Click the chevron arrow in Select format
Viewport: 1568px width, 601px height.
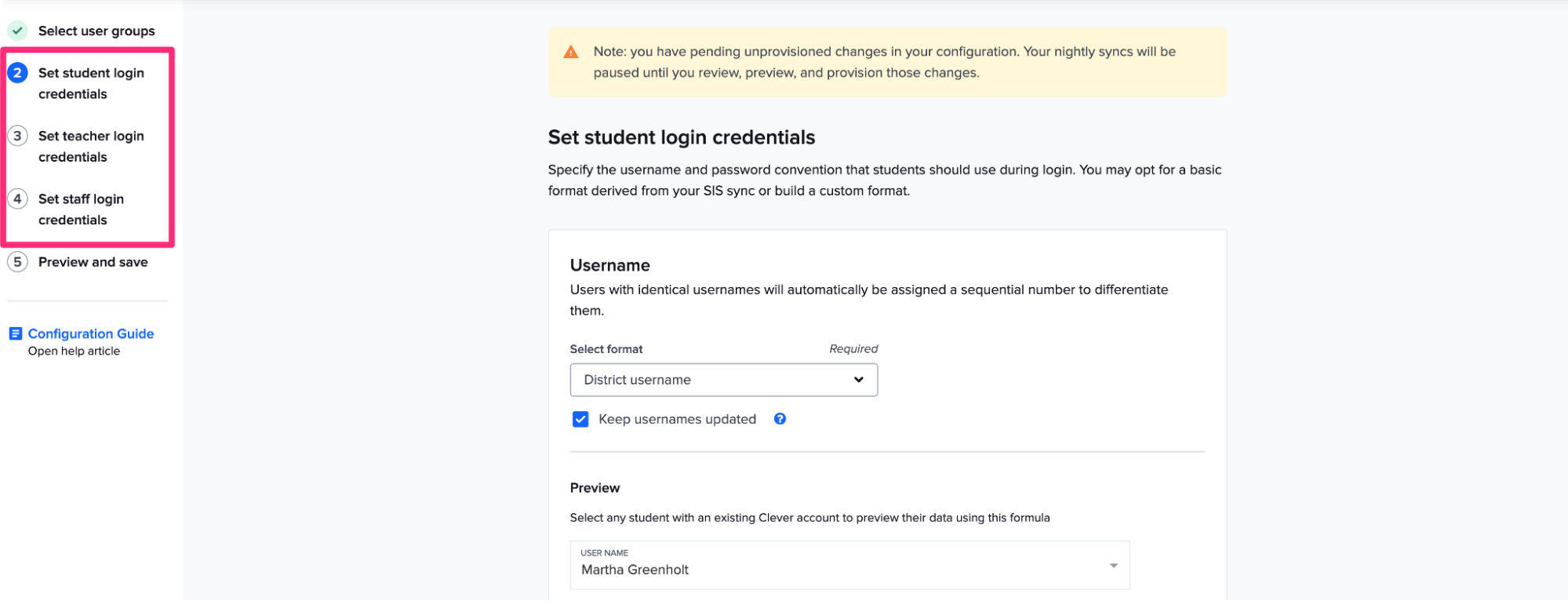coord(858,380)
